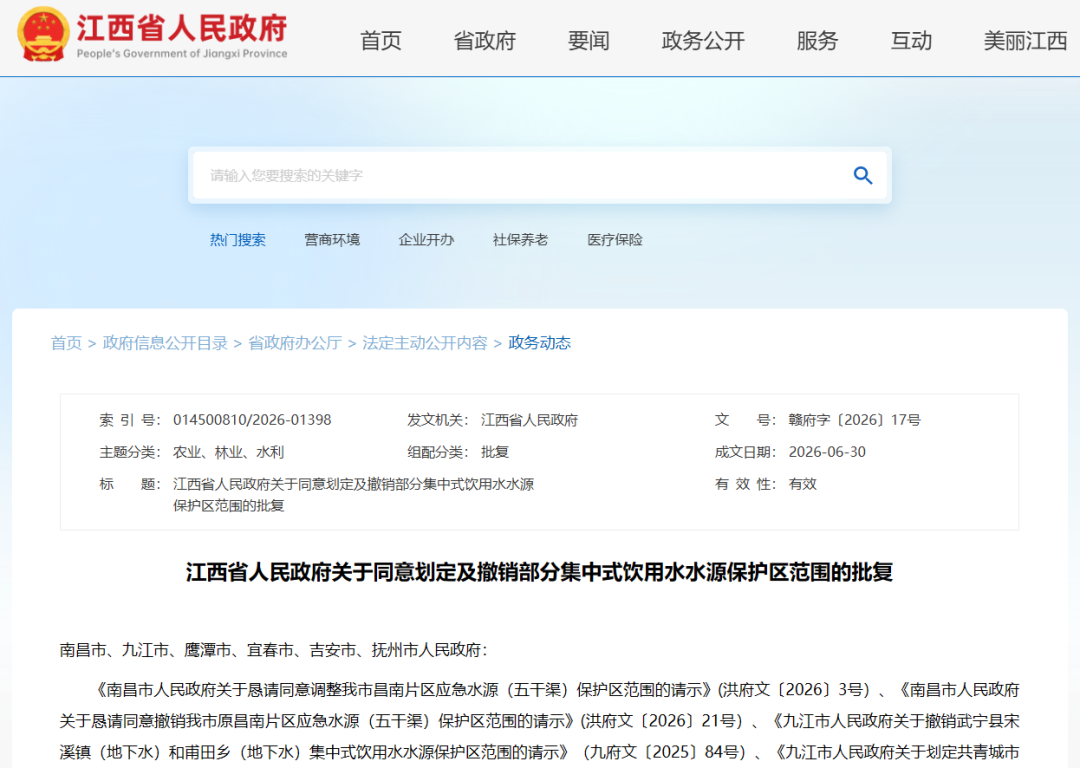The image size is (1080, 768).
Task: Click the 主题分类 field label
Action: coord(129,453)
